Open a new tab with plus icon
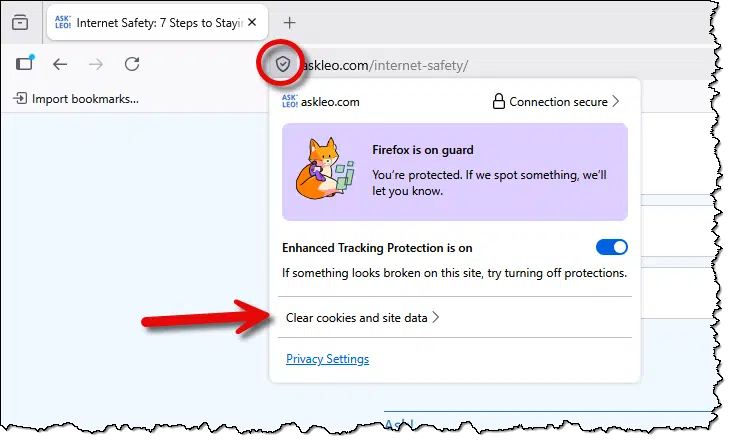 point(290,22)
